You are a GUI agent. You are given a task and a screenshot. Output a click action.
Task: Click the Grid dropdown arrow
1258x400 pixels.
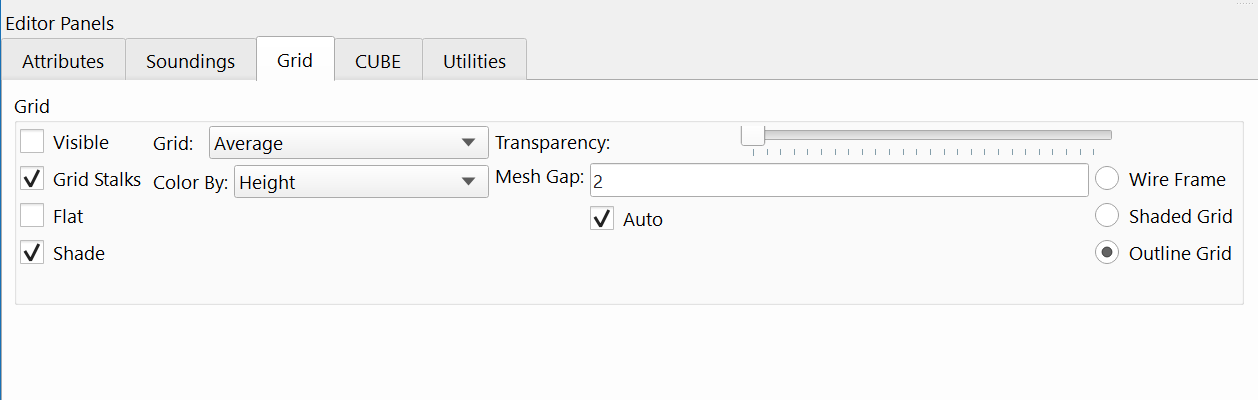468,143
